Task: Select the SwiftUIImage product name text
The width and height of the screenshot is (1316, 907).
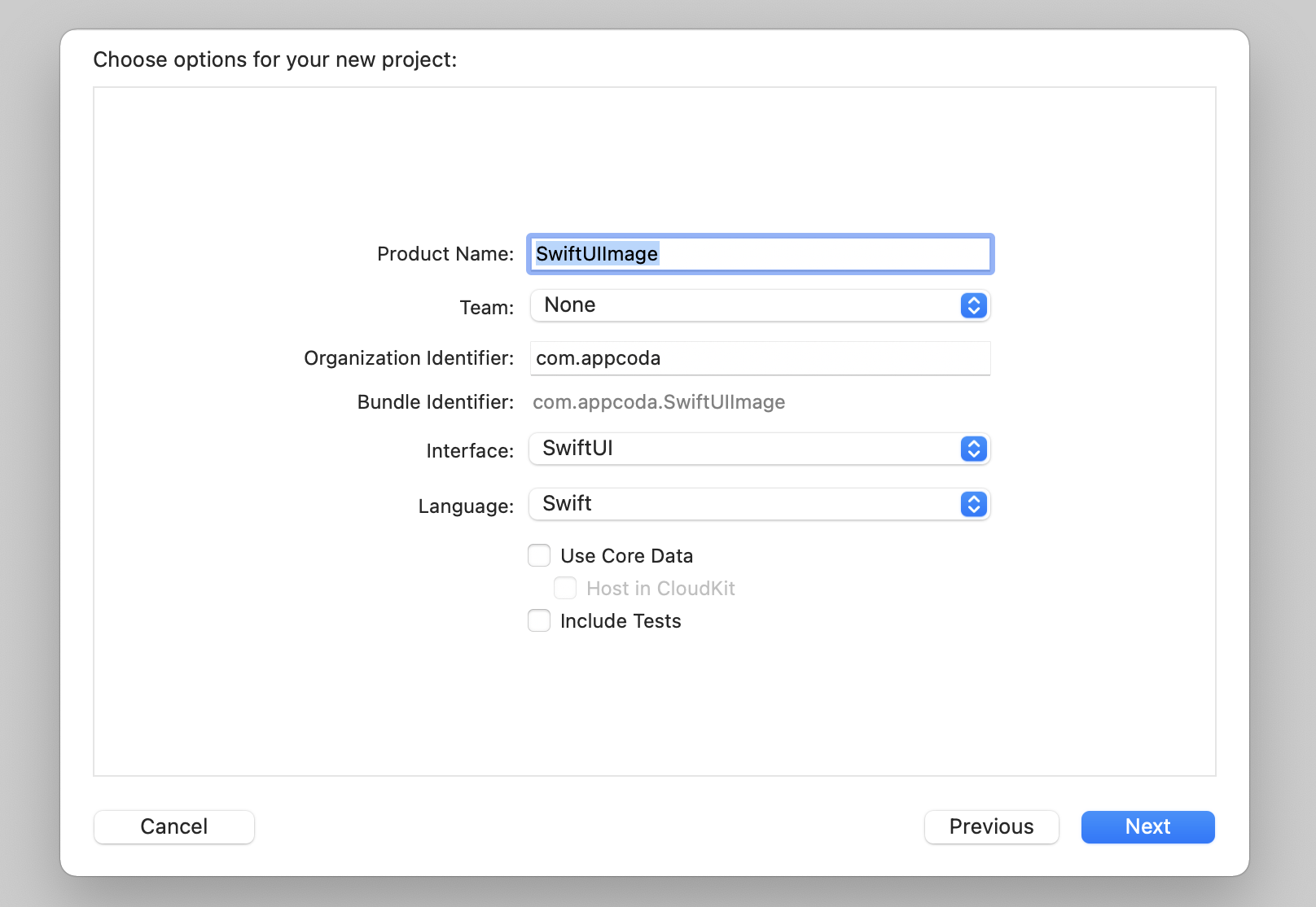Action: pos(595,253)
